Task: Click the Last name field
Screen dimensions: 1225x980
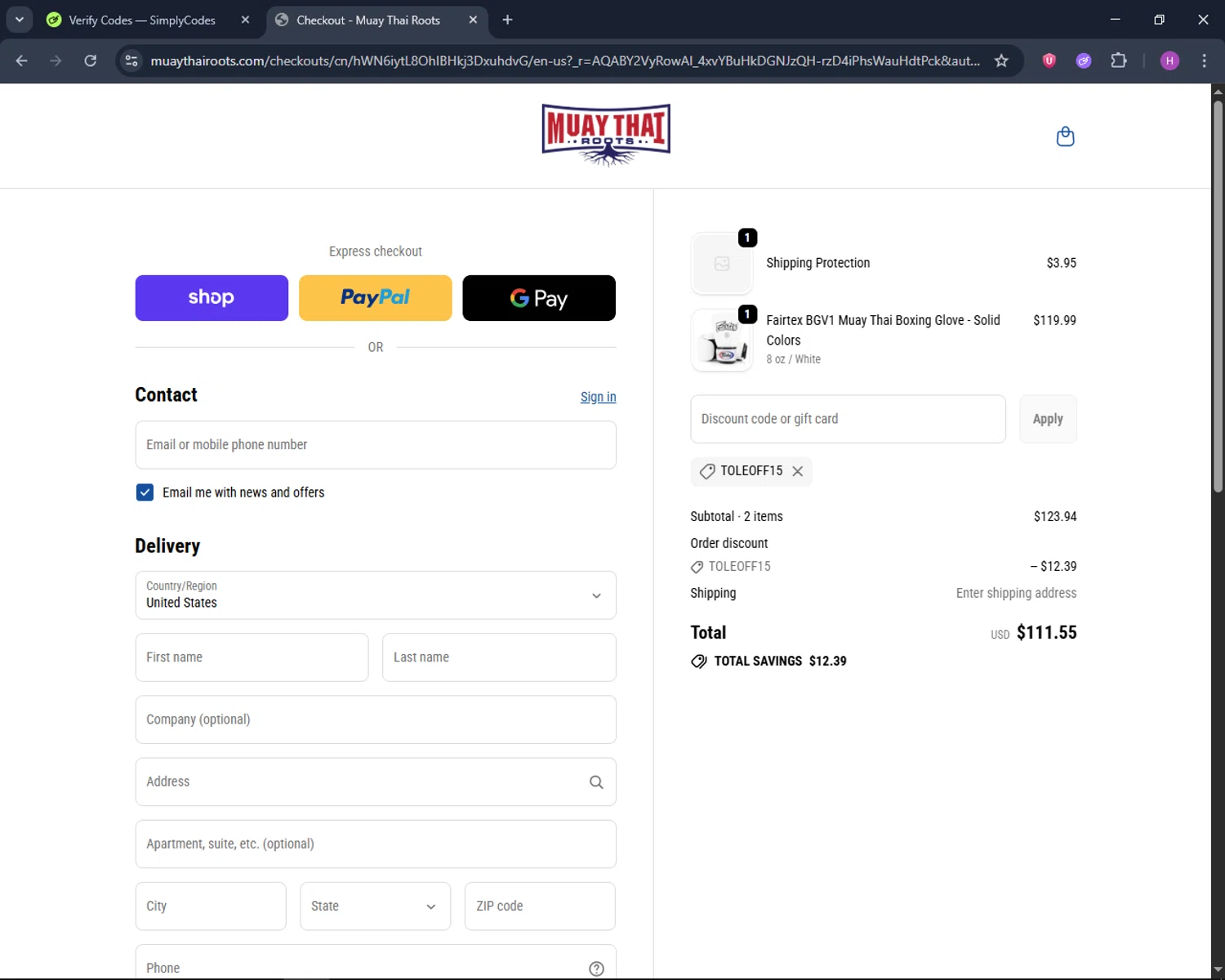Action: pos(499,657)
